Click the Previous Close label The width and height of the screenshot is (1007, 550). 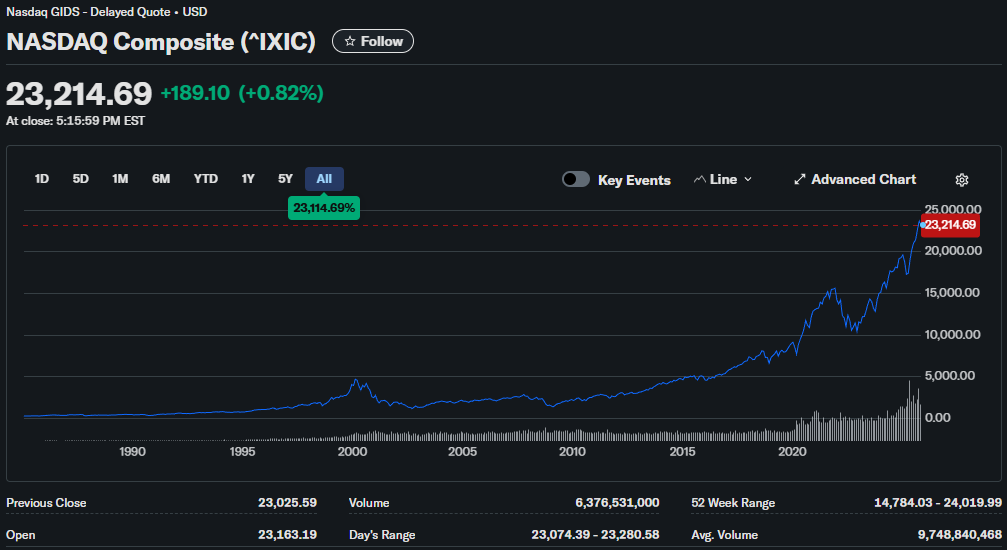click(x=46, y=503)
